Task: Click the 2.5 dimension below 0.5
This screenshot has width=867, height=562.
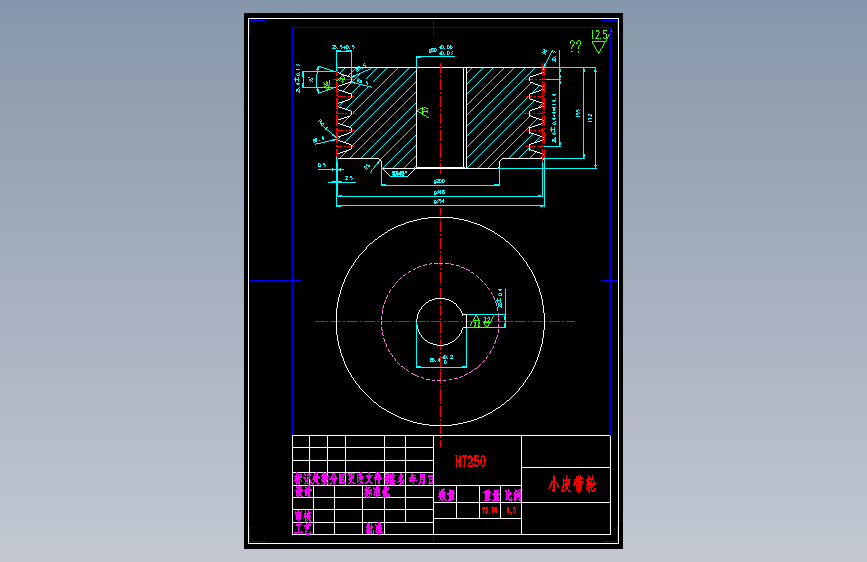Action: [349, 178]
